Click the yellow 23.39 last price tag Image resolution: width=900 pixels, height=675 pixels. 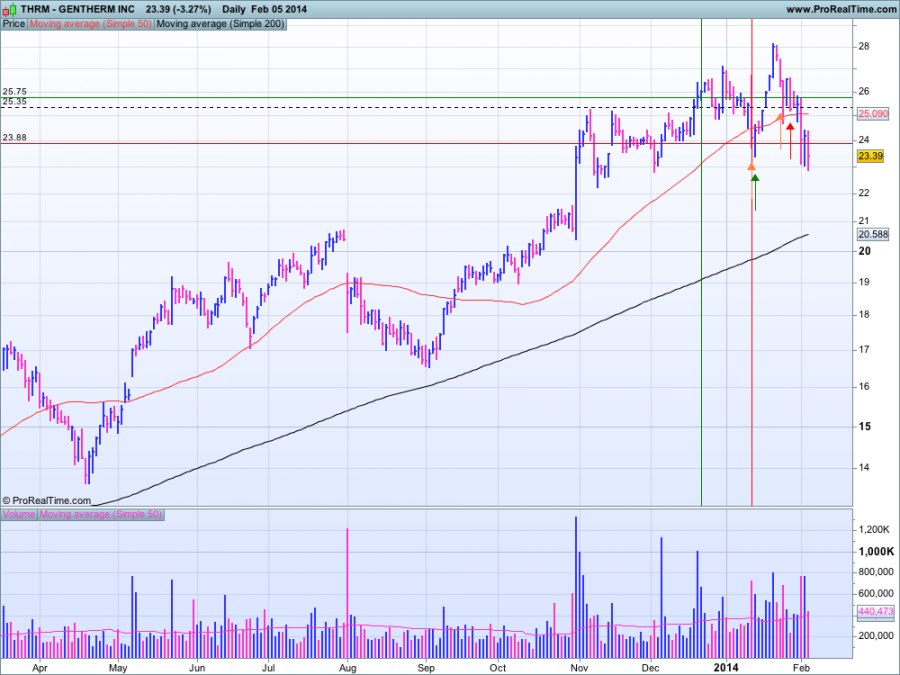tap(870, 156)
